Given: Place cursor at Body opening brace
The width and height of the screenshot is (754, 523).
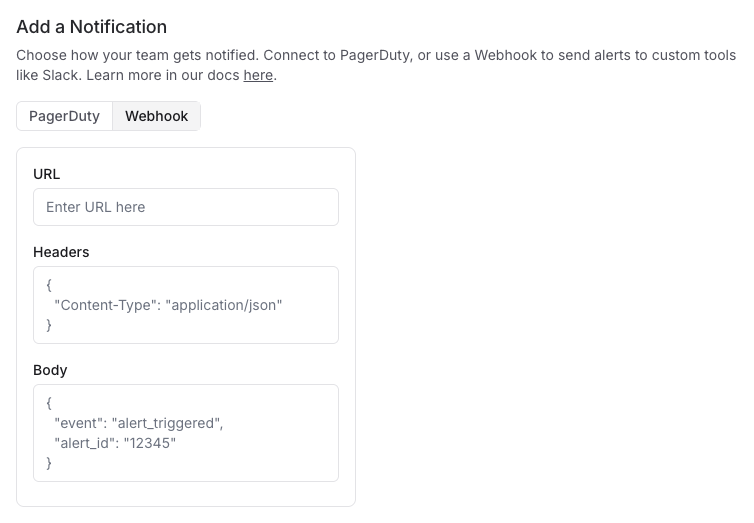Looking at the screenshot, I should pyautogui.click(x=49, y=404).
